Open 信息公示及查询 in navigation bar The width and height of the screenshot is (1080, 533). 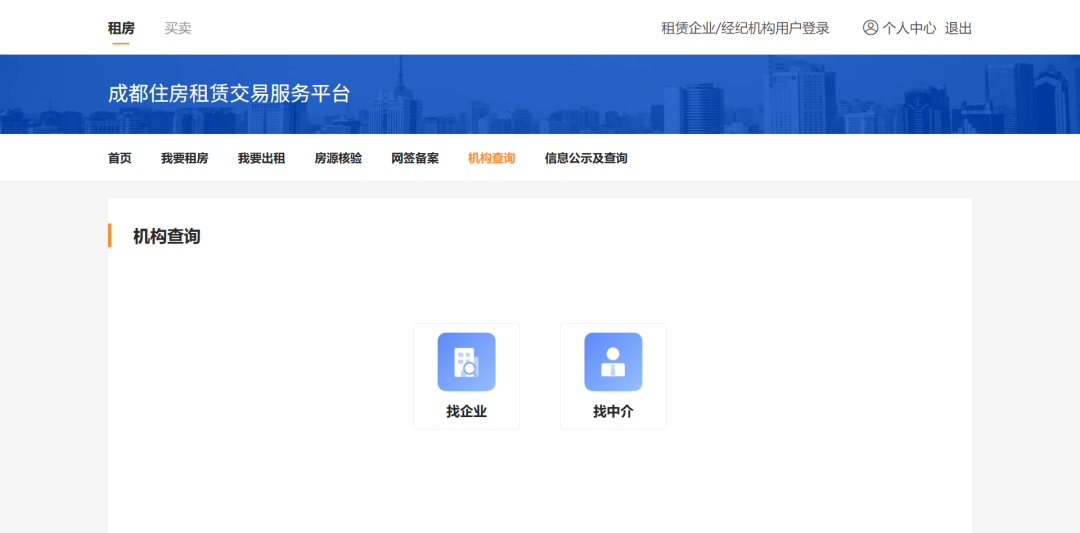pos(586,158)
